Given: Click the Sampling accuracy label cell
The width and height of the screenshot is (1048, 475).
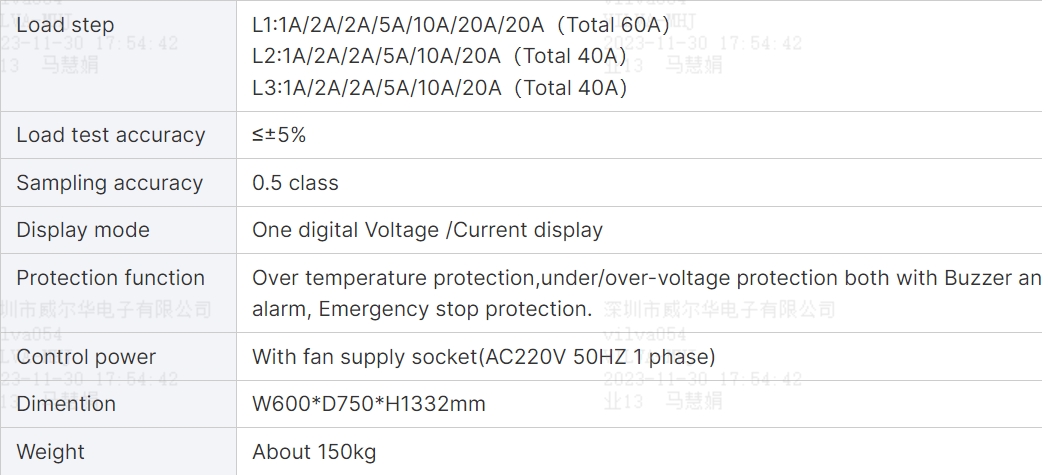Looking at the screenshot, I should (x=118, y=182).
